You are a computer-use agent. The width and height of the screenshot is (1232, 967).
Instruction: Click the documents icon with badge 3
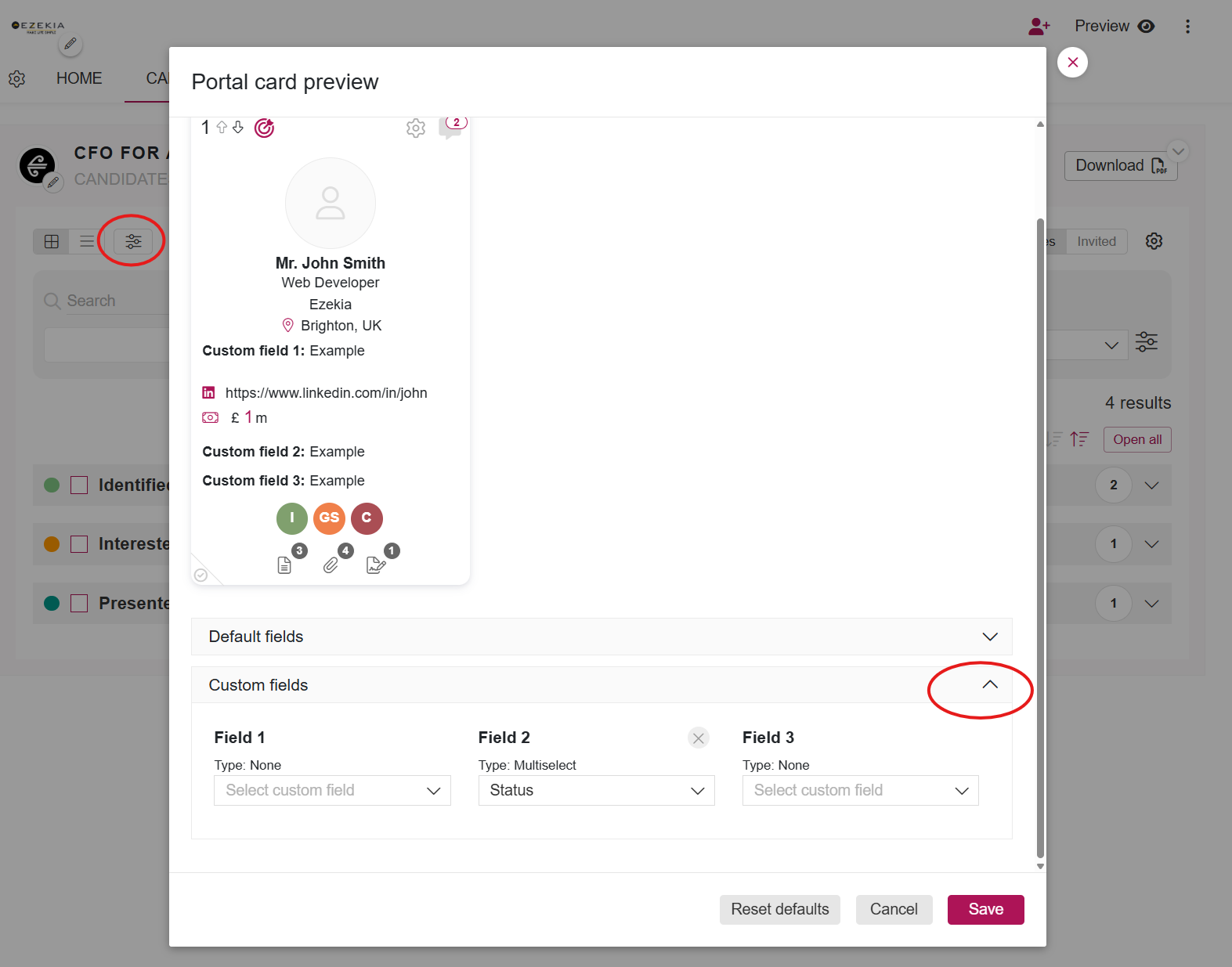(x=285, y=565)
